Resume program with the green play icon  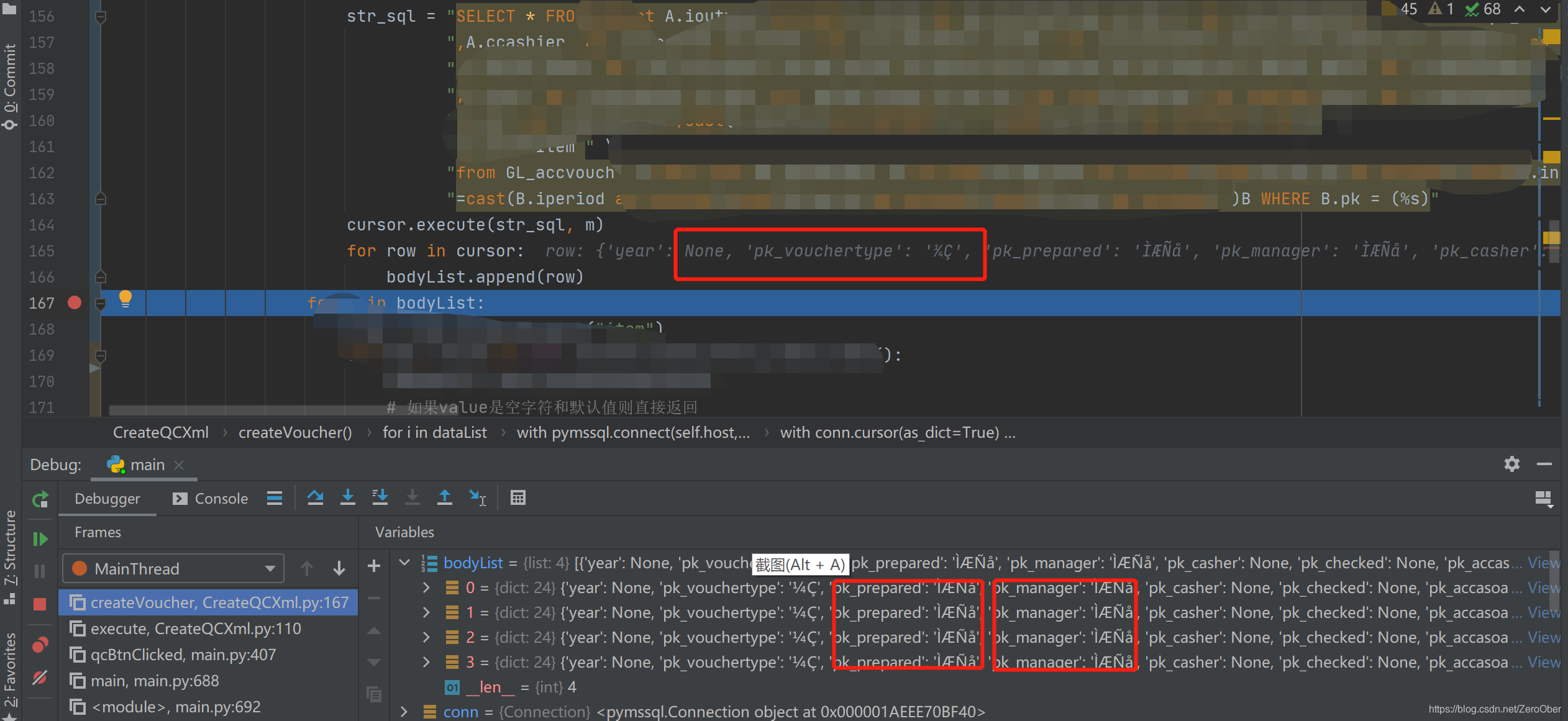[40, 539]
